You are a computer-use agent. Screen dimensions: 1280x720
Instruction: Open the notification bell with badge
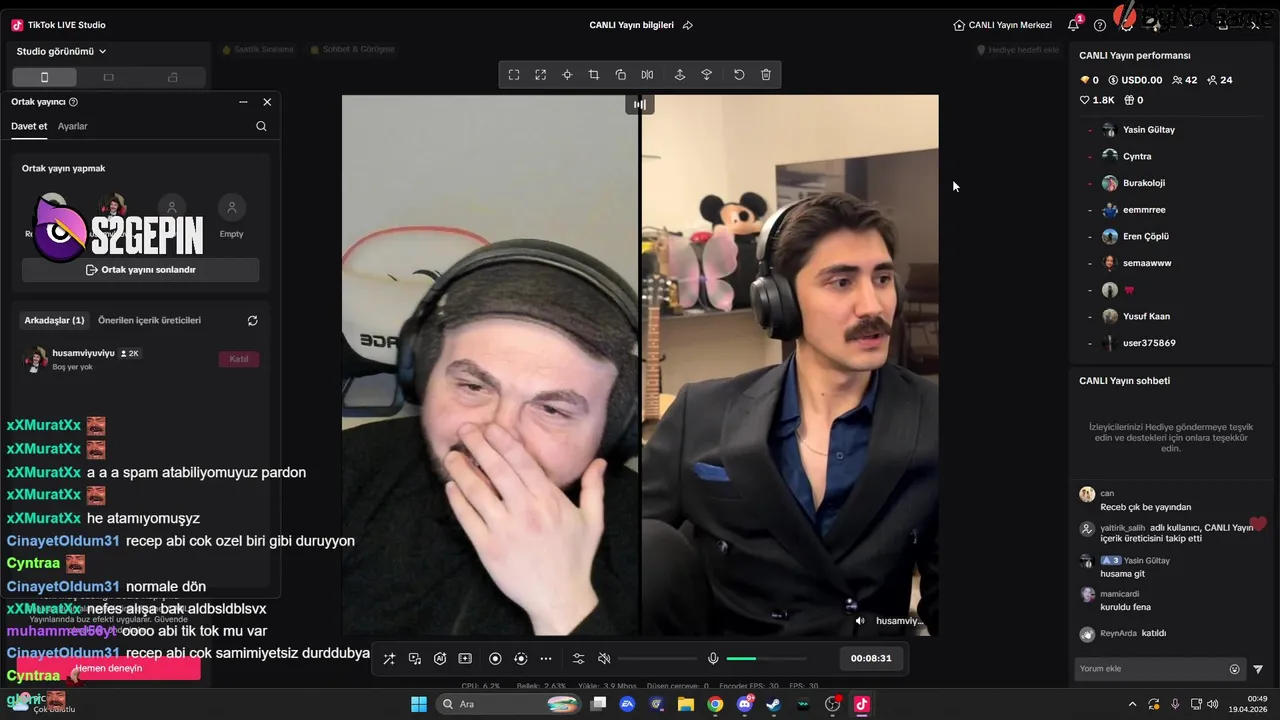pos(1074,25)
